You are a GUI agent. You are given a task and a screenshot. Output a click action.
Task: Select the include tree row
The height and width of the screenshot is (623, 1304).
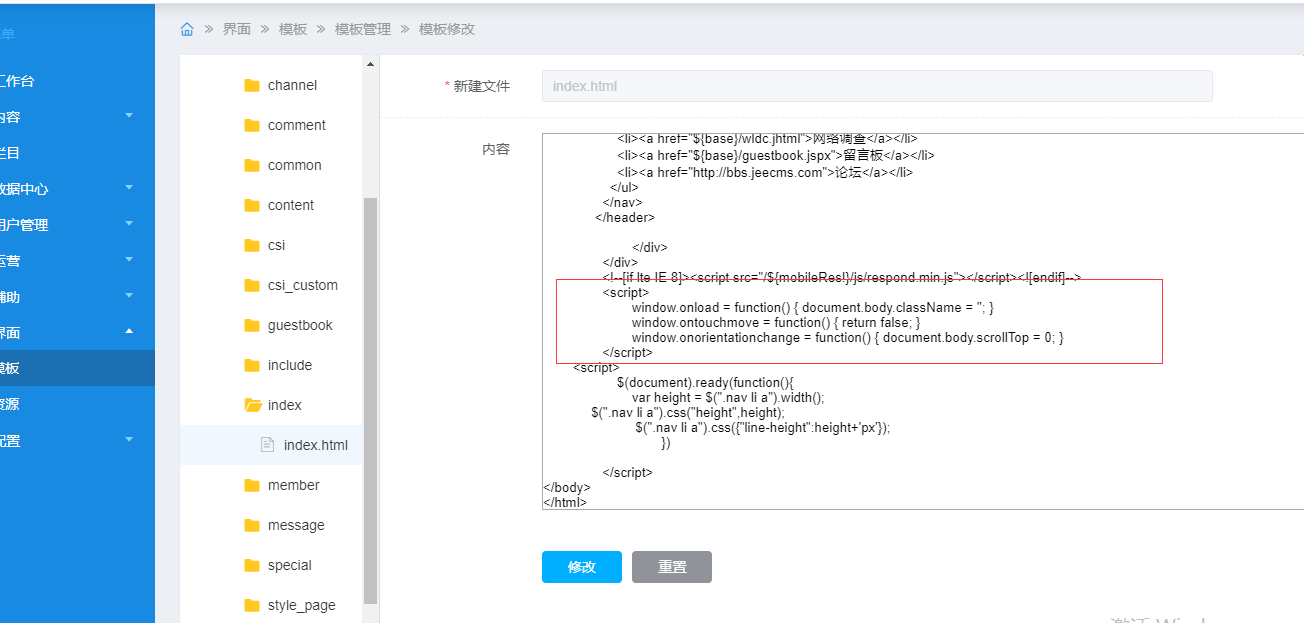pos(271,365)
